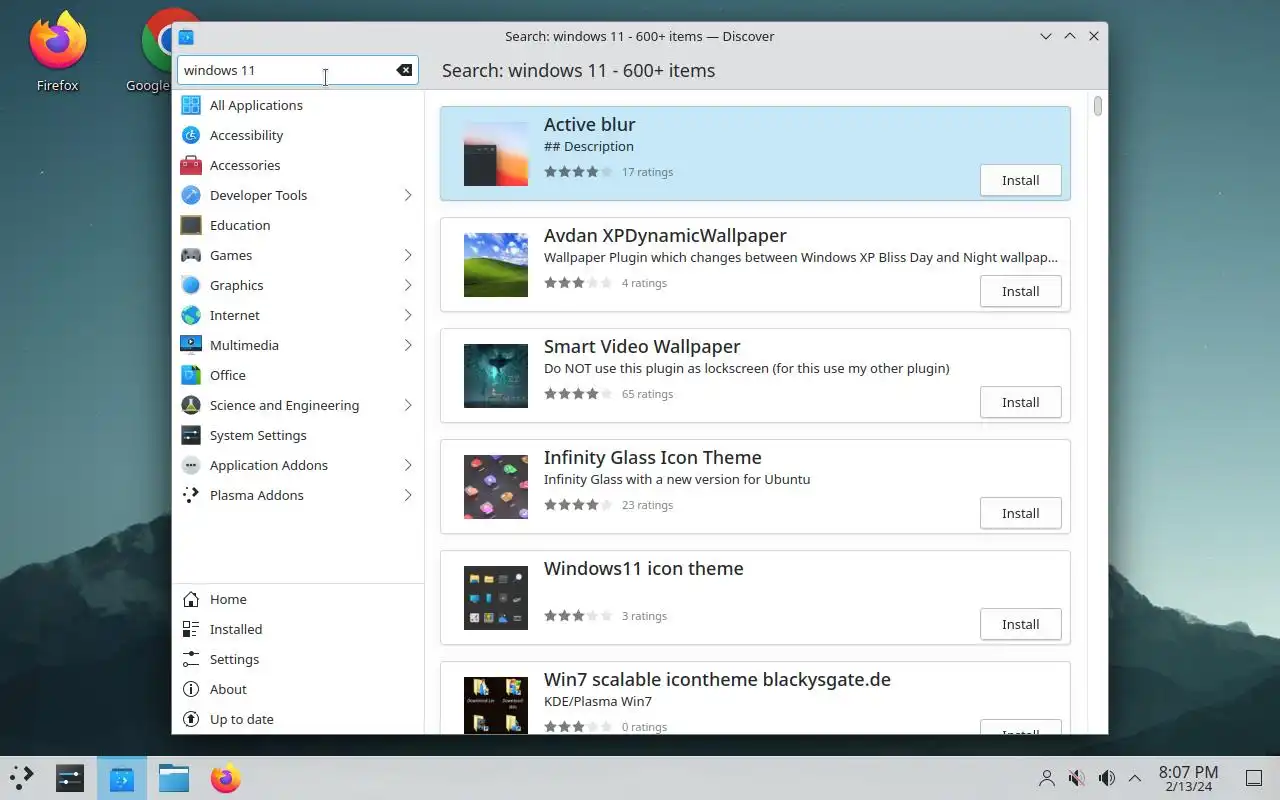Click the Application Addons icon
The image size is (1280, 800).
coord(191,465)
